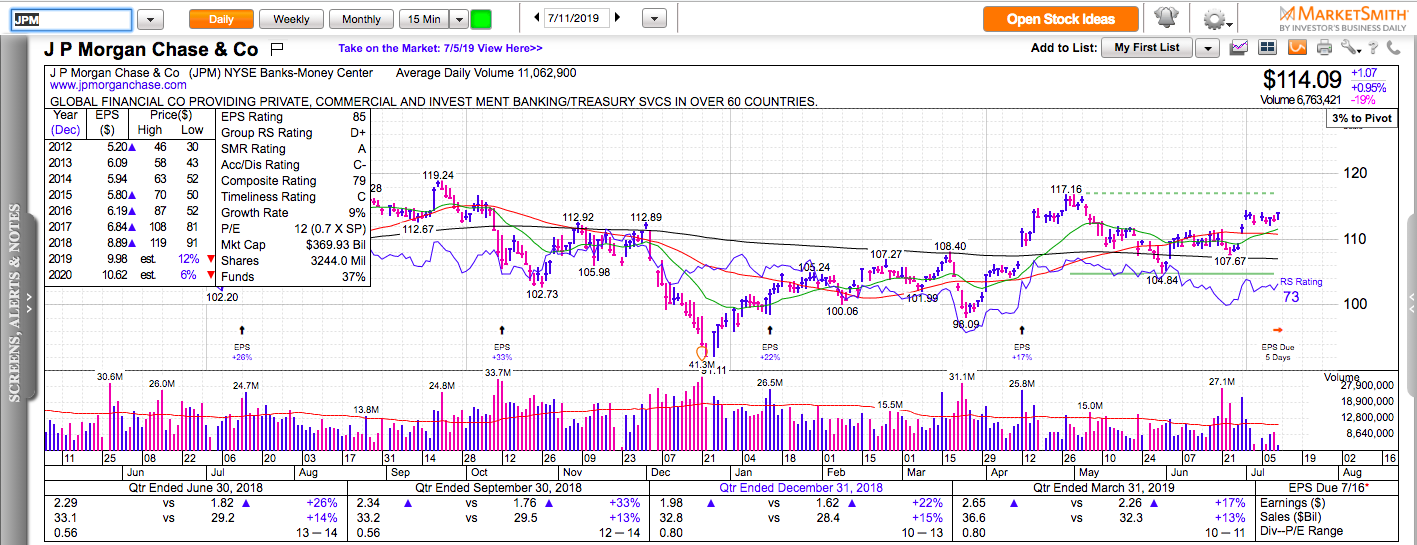Click the Group RS Rating D+ row

(x=294, y=133)
